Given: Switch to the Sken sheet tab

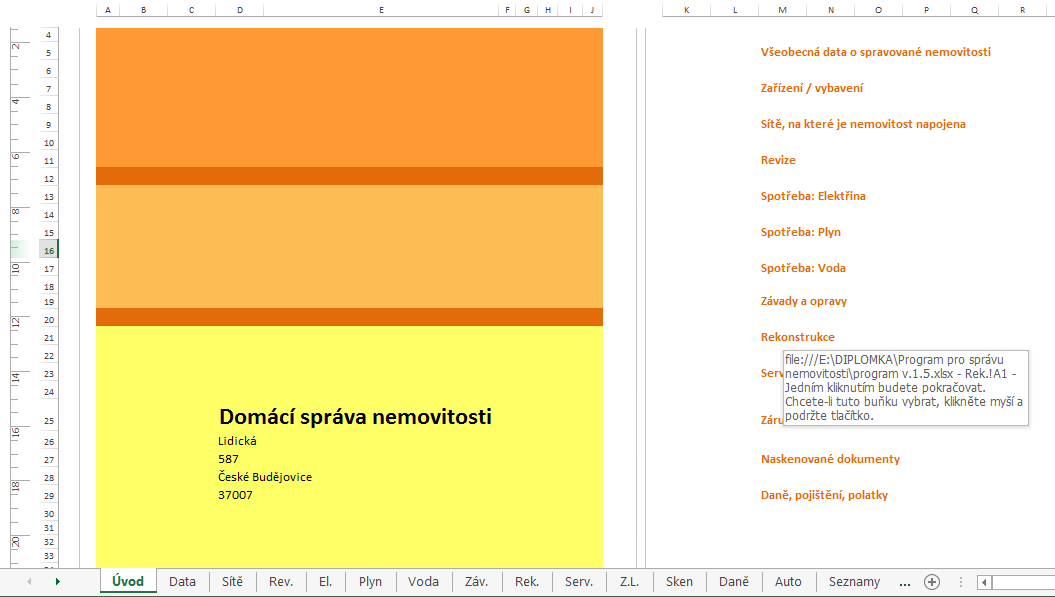Looking at the screenshot, I should coord(679,582).
